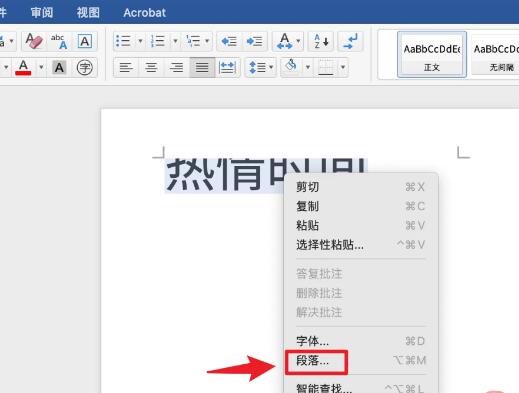Align text left
Screen dimensions: 519x393
[x=126, y=68]
